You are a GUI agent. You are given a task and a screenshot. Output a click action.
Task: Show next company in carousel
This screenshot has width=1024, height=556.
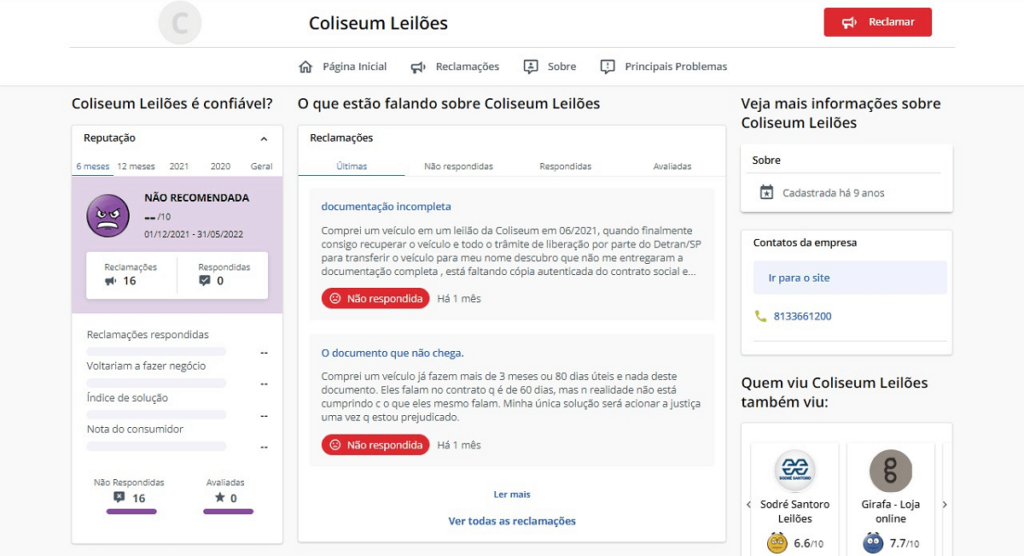[944, 504]
